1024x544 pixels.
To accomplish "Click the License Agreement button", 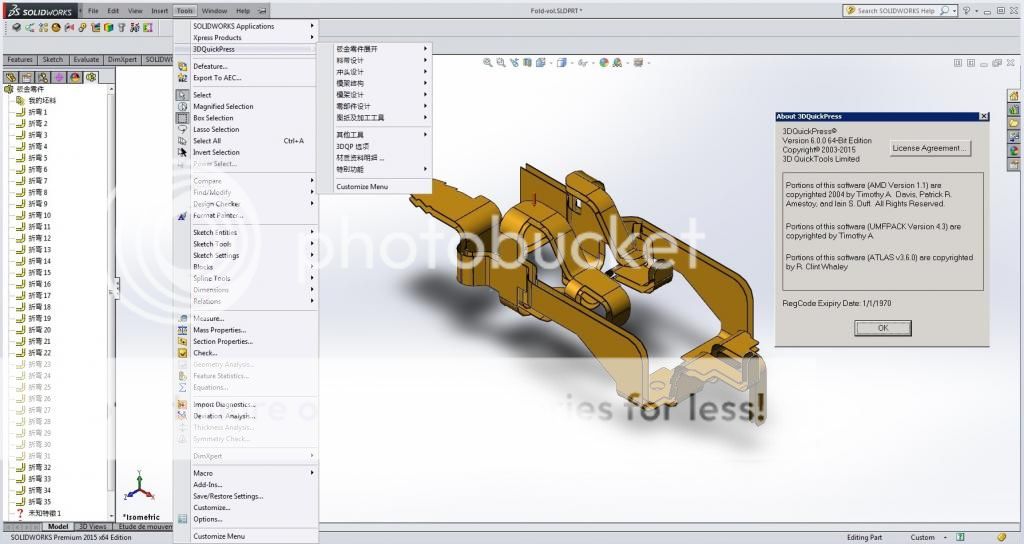I will pos(930,148).
